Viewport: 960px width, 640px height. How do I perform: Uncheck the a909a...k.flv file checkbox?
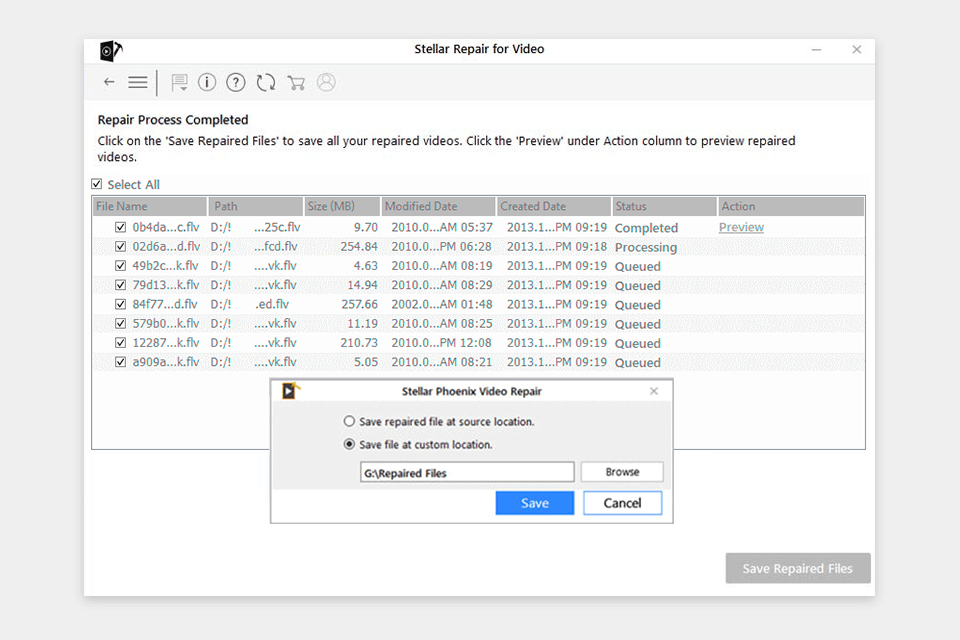120,362
